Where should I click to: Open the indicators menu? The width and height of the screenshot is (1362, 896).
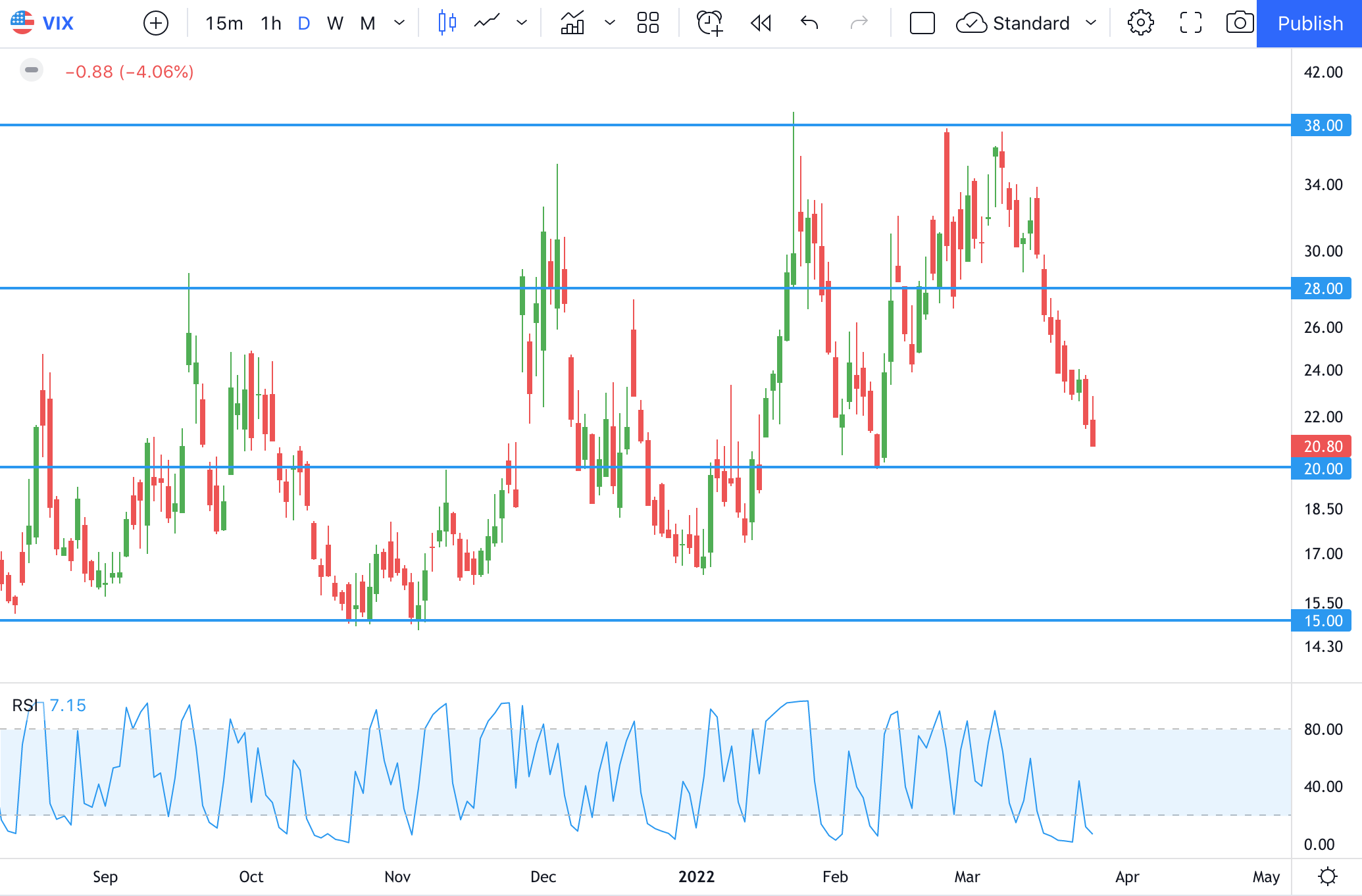572,24
